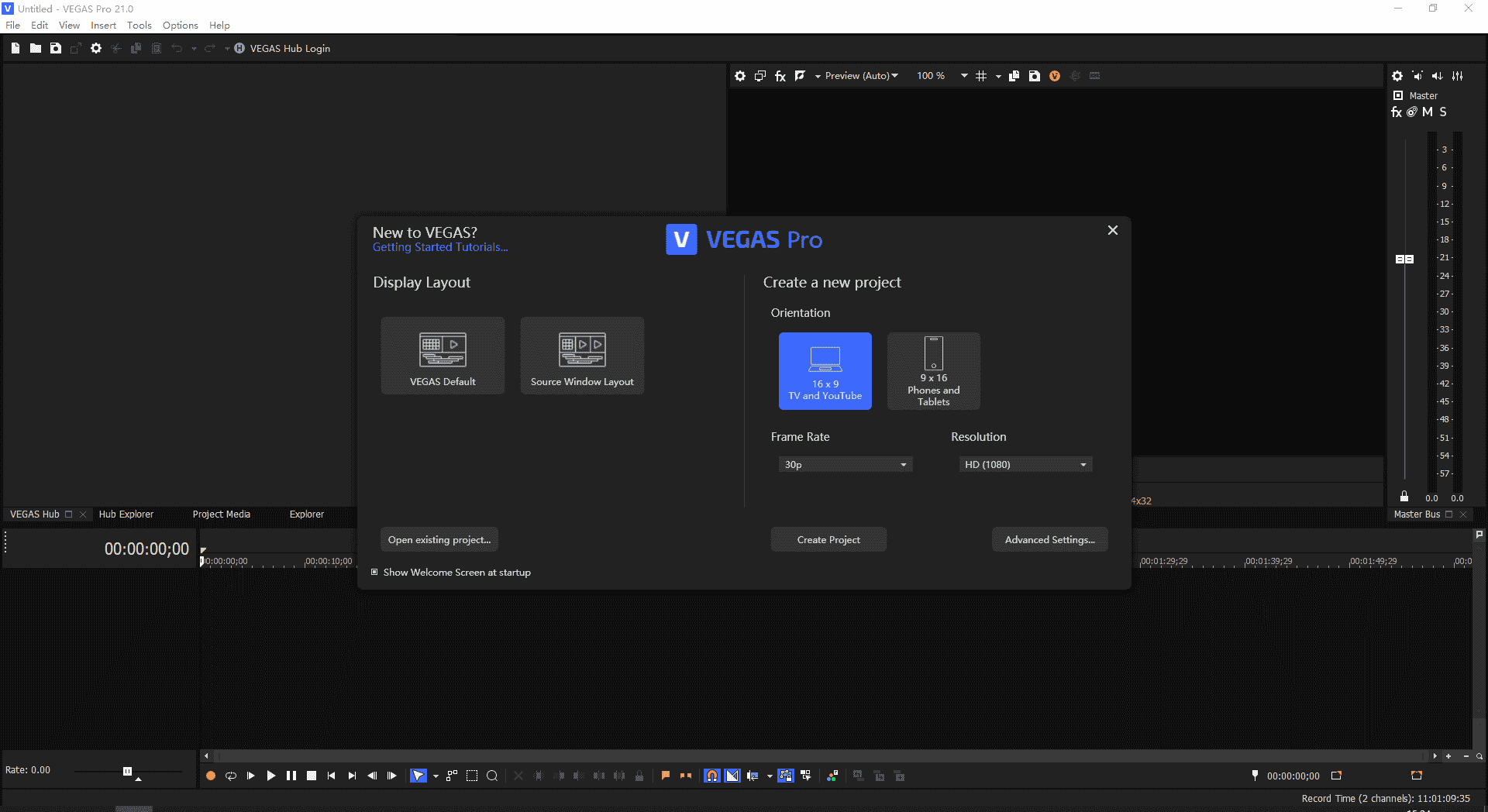This screenshot has height=812, width=1488.
Task: Click the mixing console sliders icon
Action: click(1458, 76)
